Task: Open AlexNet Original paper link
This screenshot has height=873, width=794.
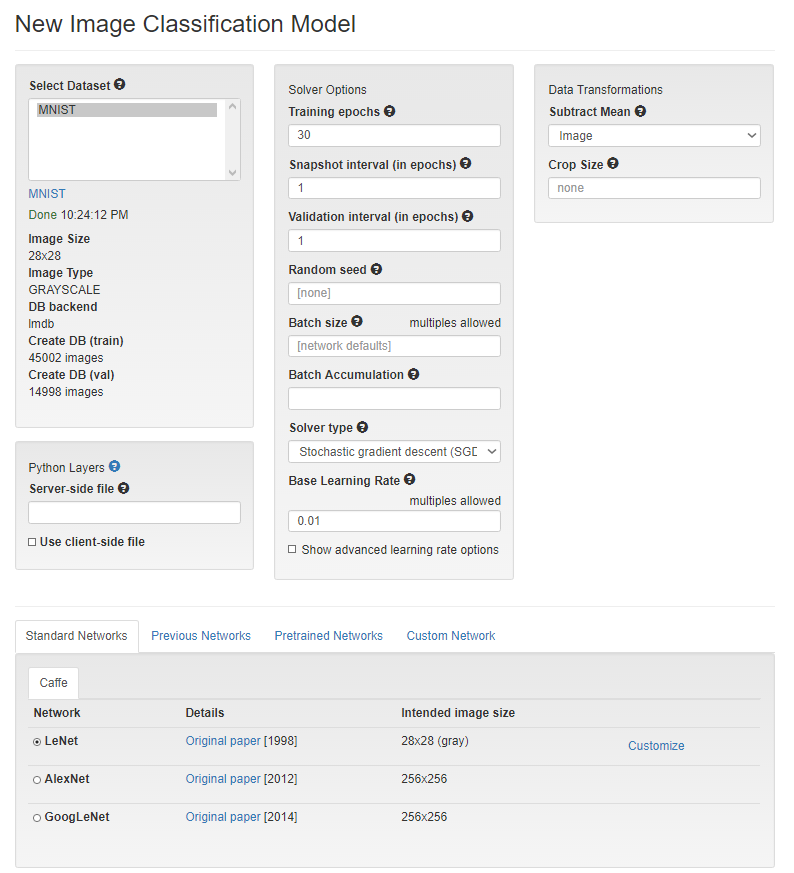Action: [x=223, y=779]
